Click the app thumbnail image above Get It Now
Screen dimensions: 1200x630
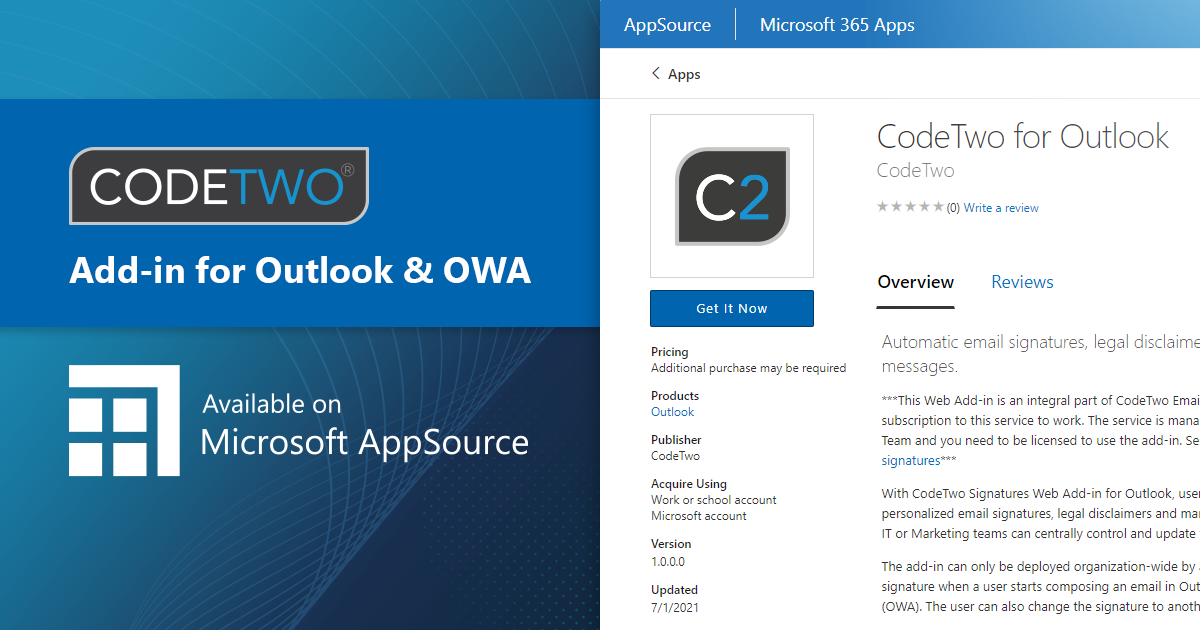coord(731,195)
